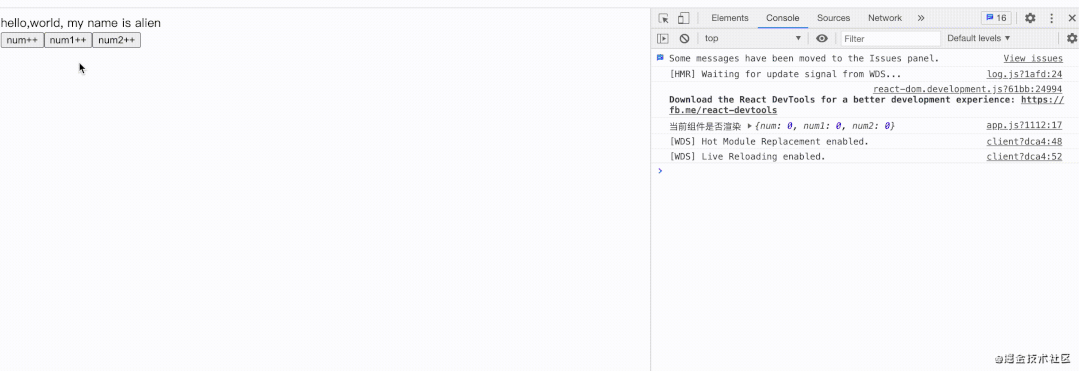Switch to the Sources tab

click(833, 19)
